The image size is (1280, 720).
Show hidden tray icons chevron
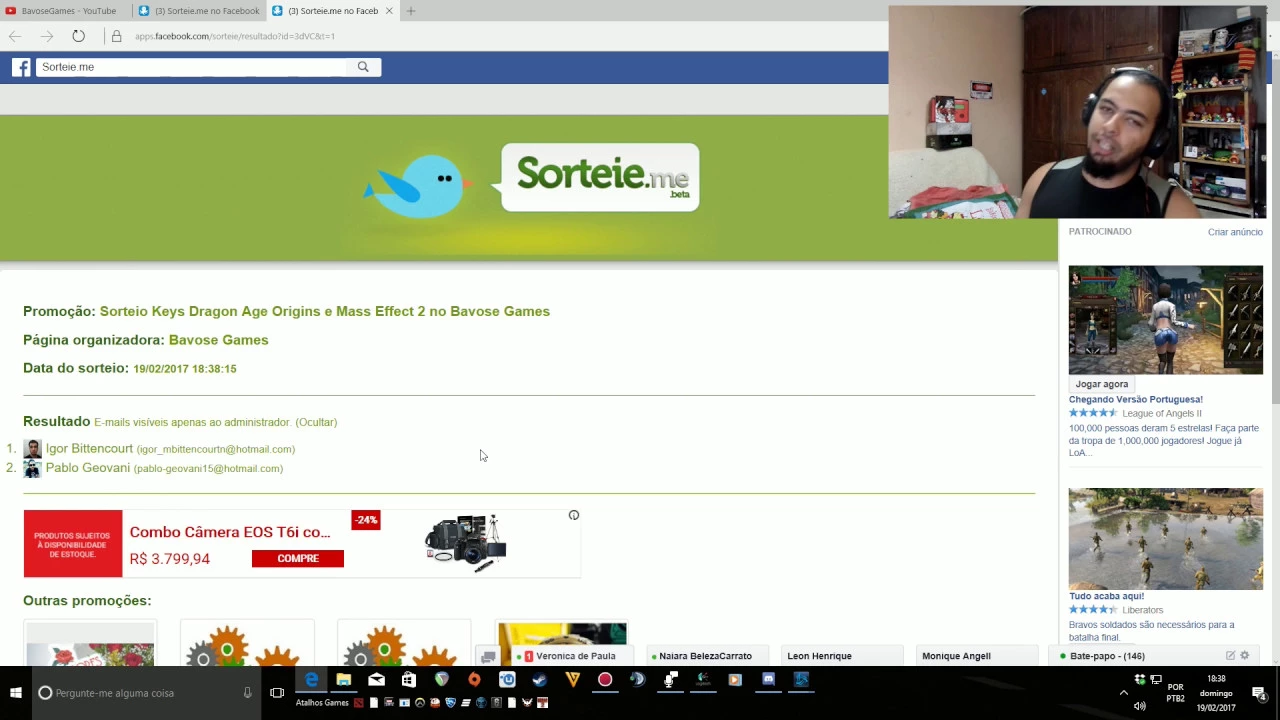(1123, 692)
